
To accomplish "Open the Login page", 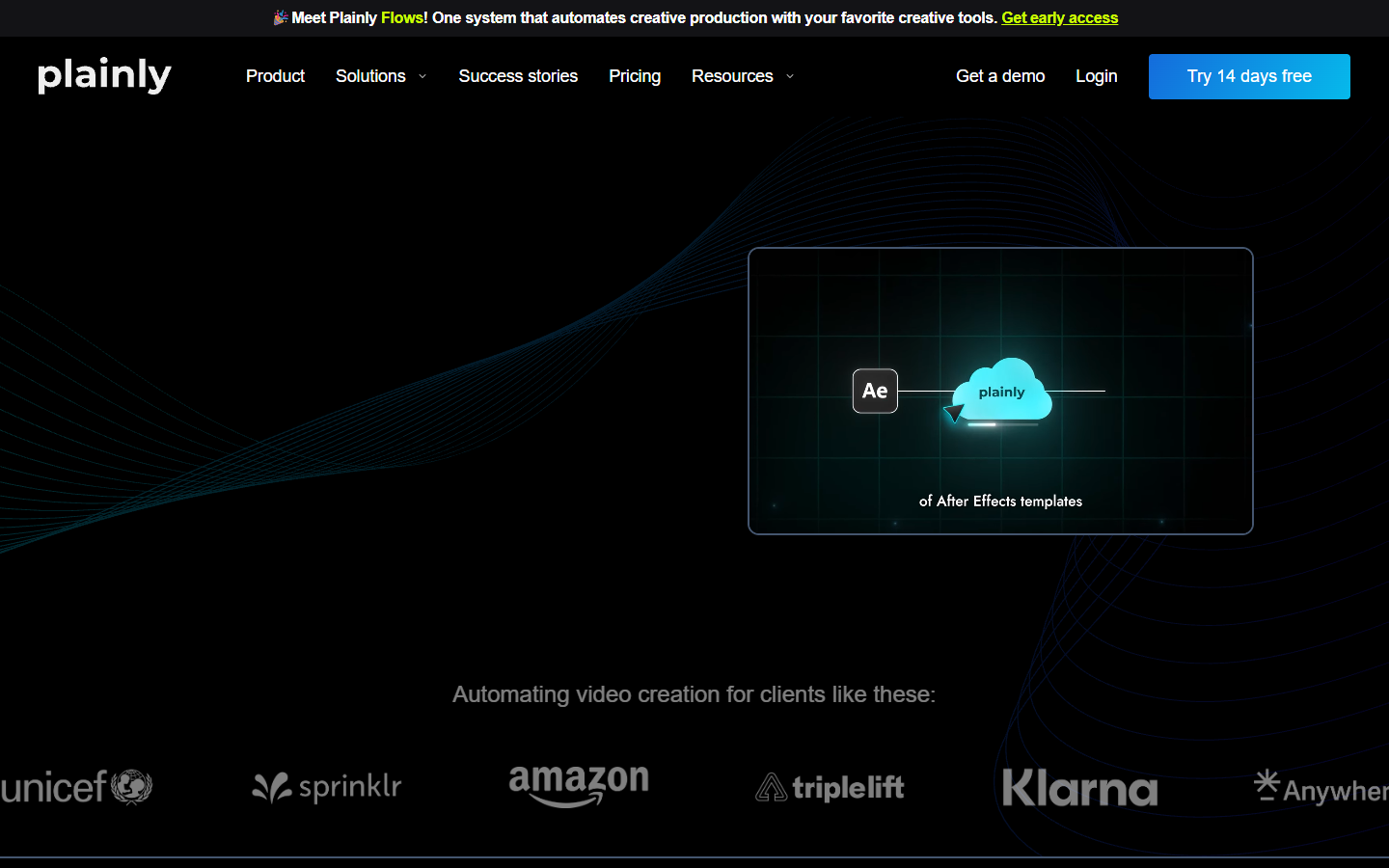I will (x=1097, y=76).
